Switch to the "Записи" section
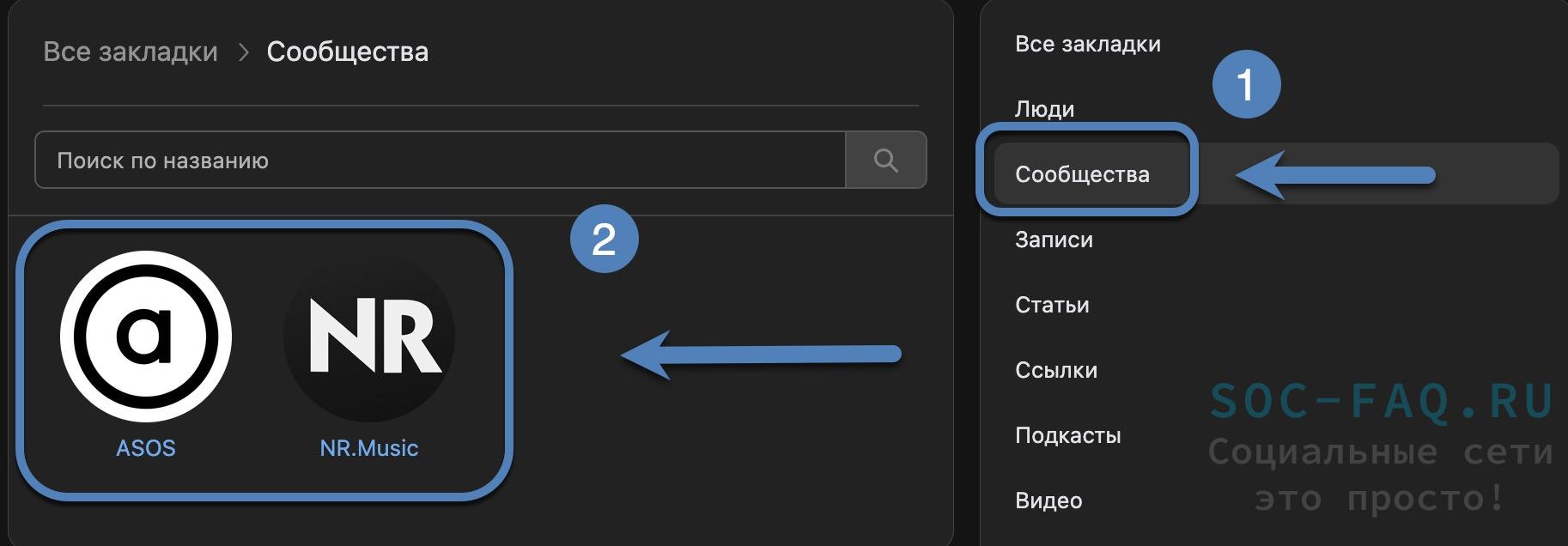The image size is (1568, 546). pos(1054,240)
